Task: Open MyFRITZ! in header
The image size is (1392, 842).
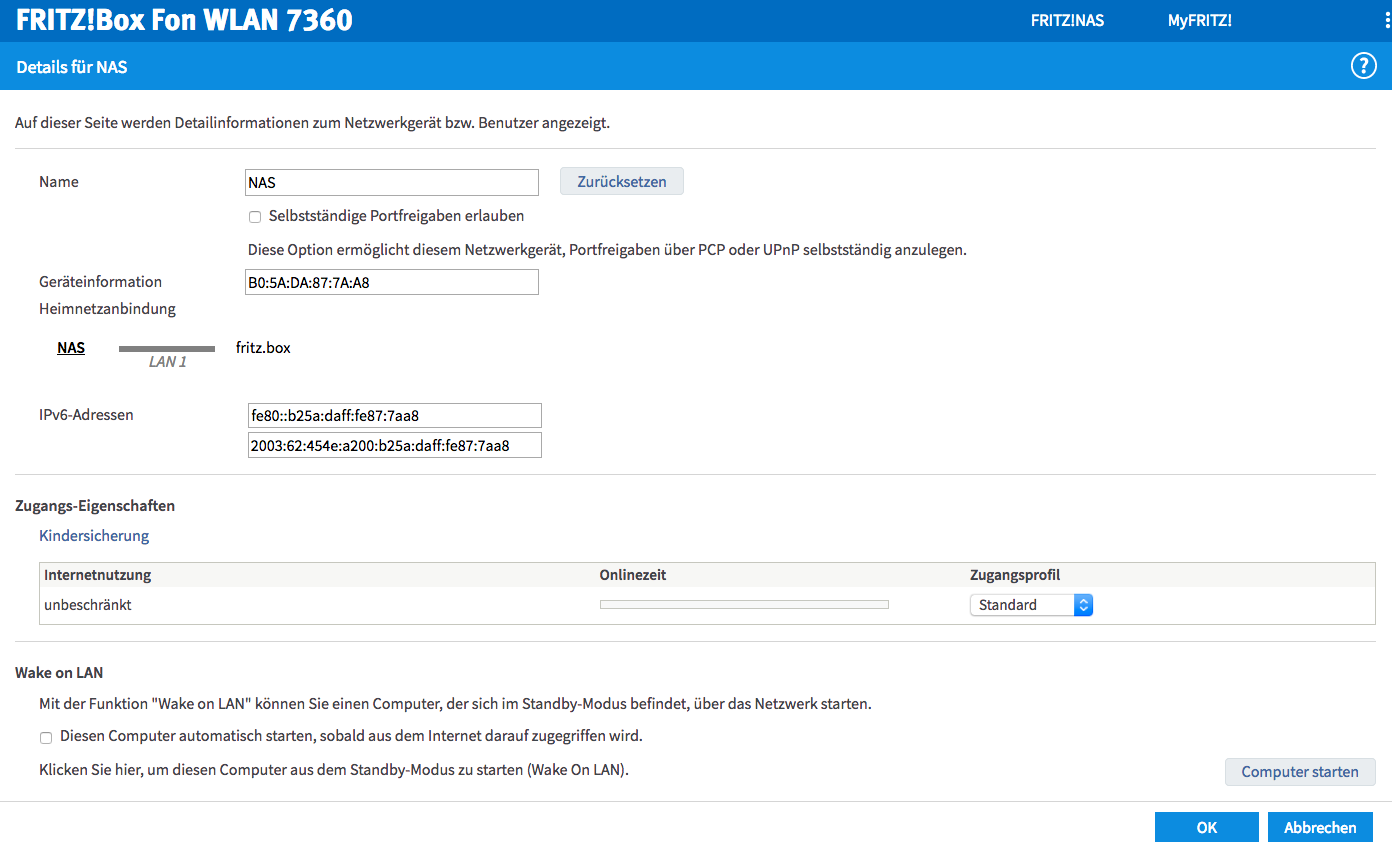Action: point(1200,20)
